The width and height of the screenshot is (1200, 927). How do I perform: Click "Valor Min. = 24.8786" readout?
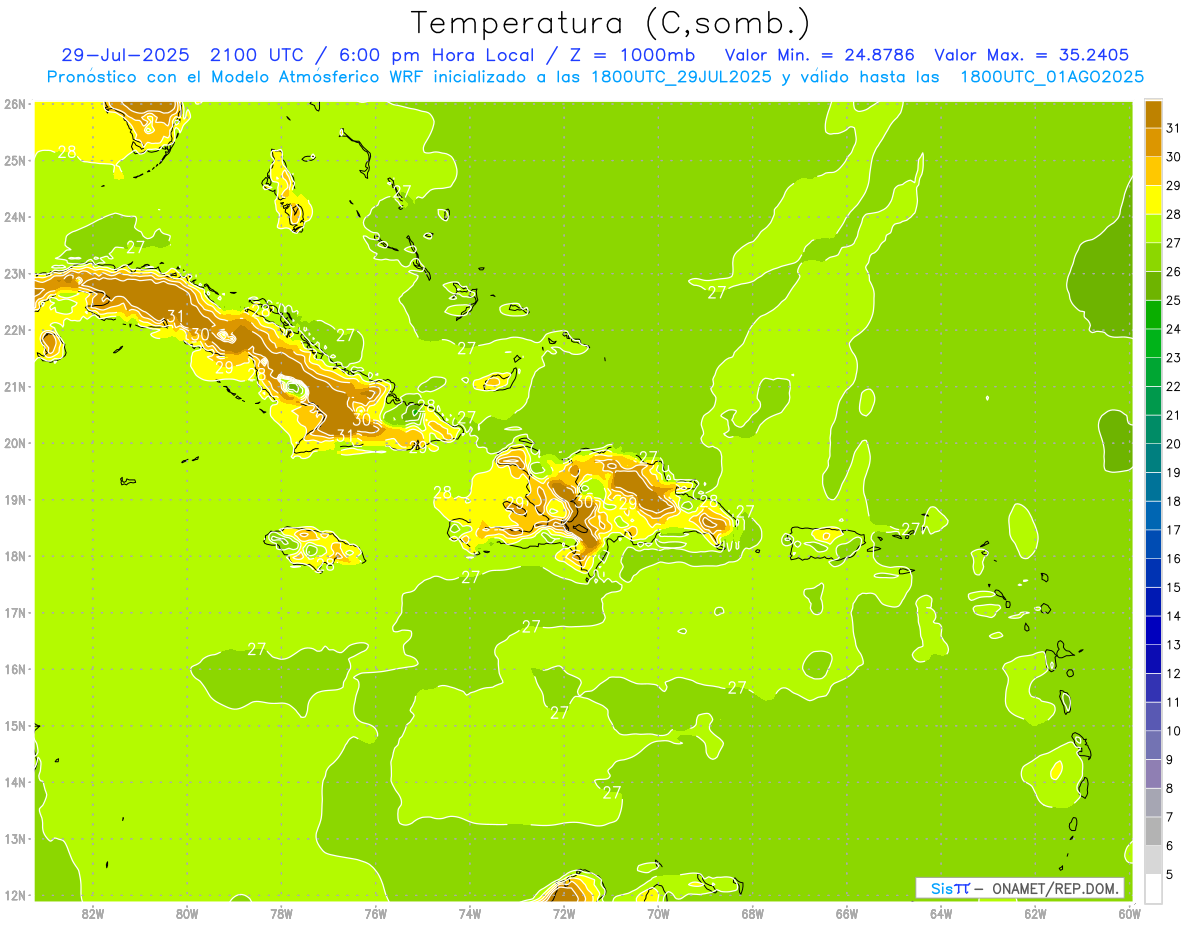819,55
